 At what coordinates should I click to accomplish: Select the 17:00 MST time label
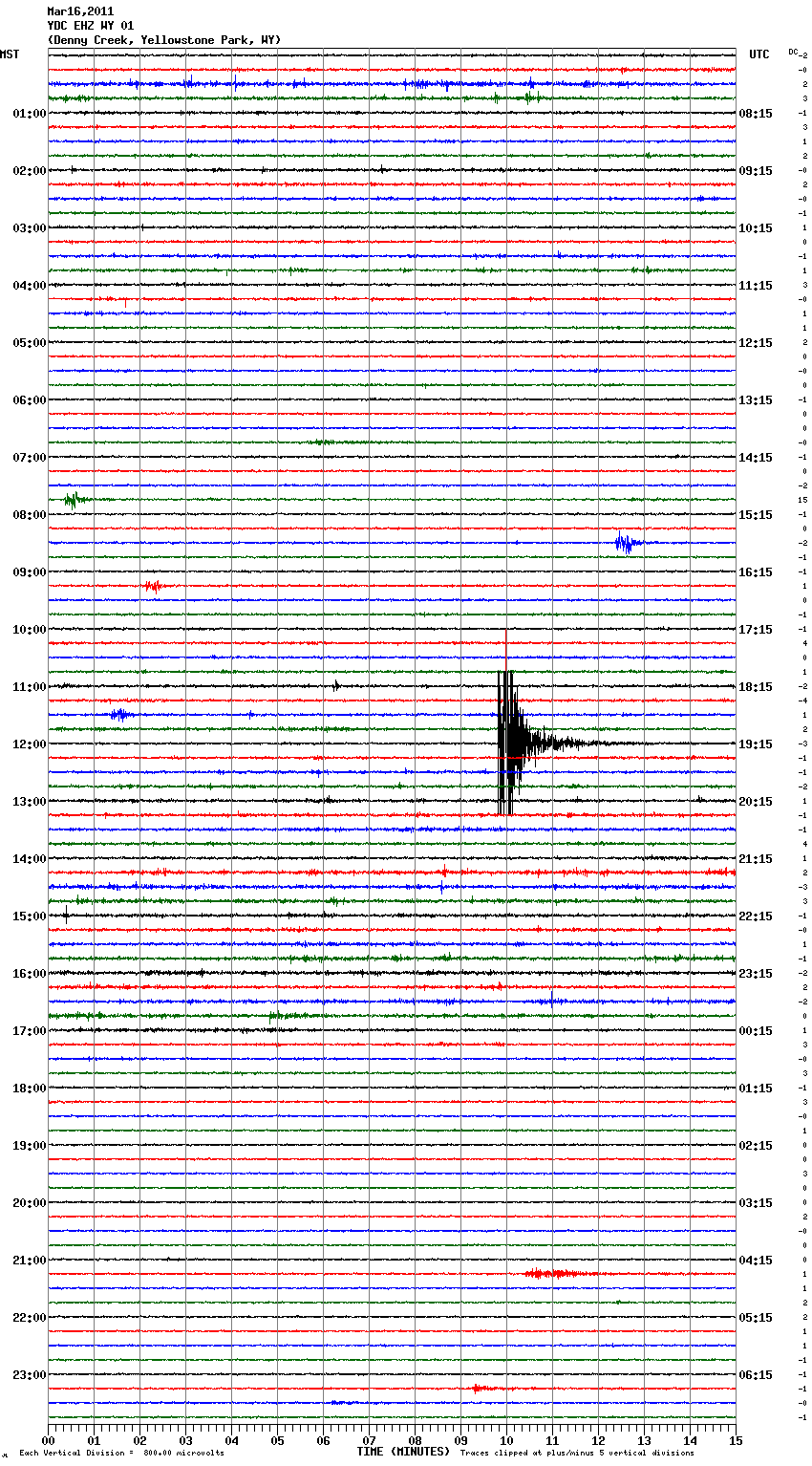point(30,1031)
